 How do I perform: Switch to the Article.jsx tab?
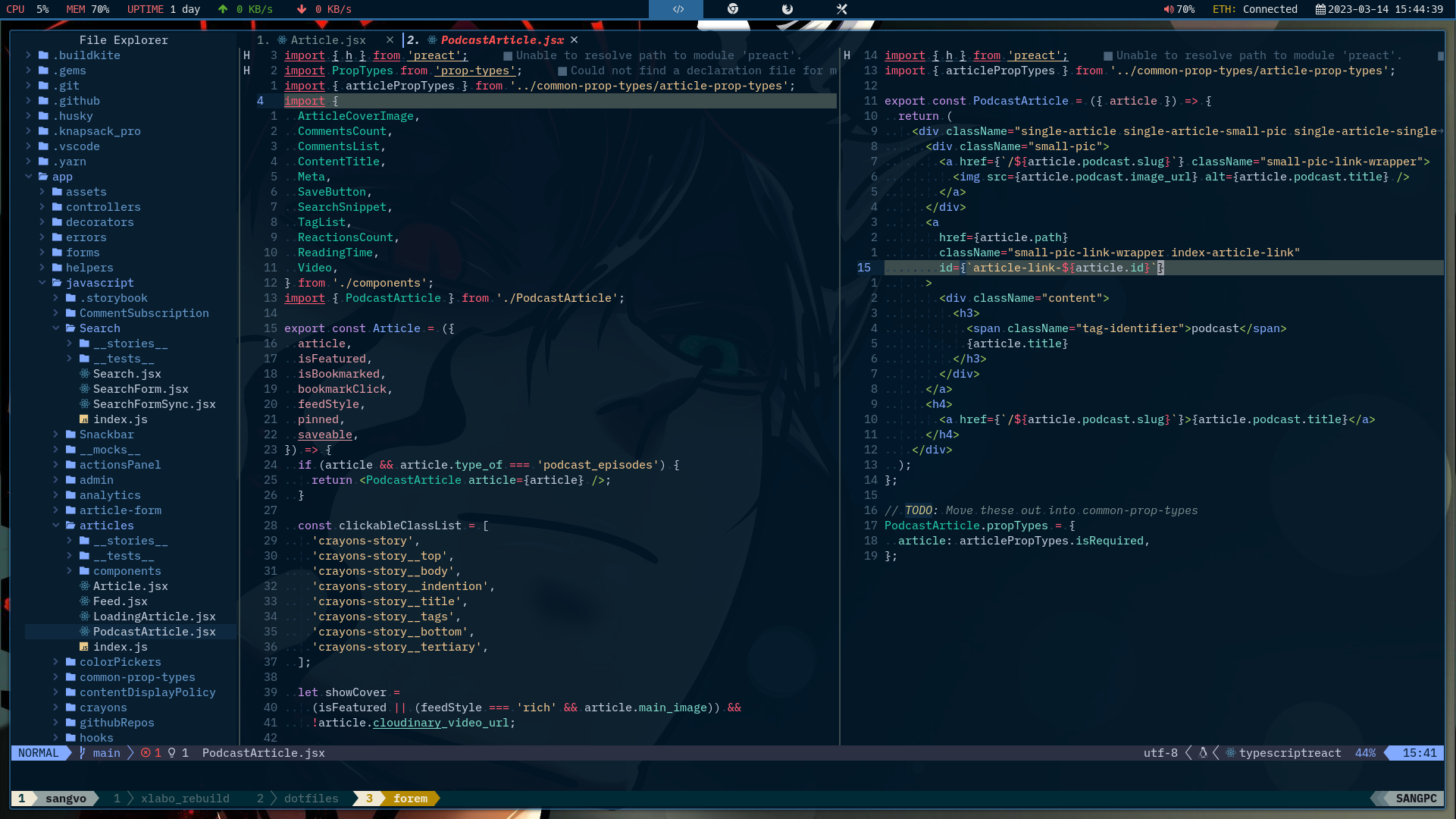(327, 40)
